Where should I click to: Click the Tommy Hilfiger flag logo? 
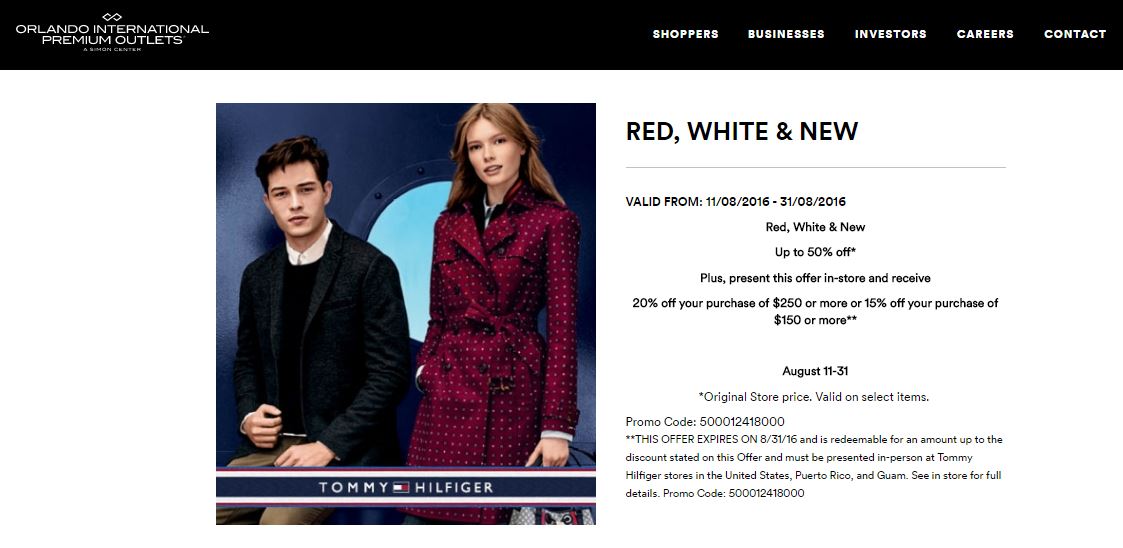401,488
